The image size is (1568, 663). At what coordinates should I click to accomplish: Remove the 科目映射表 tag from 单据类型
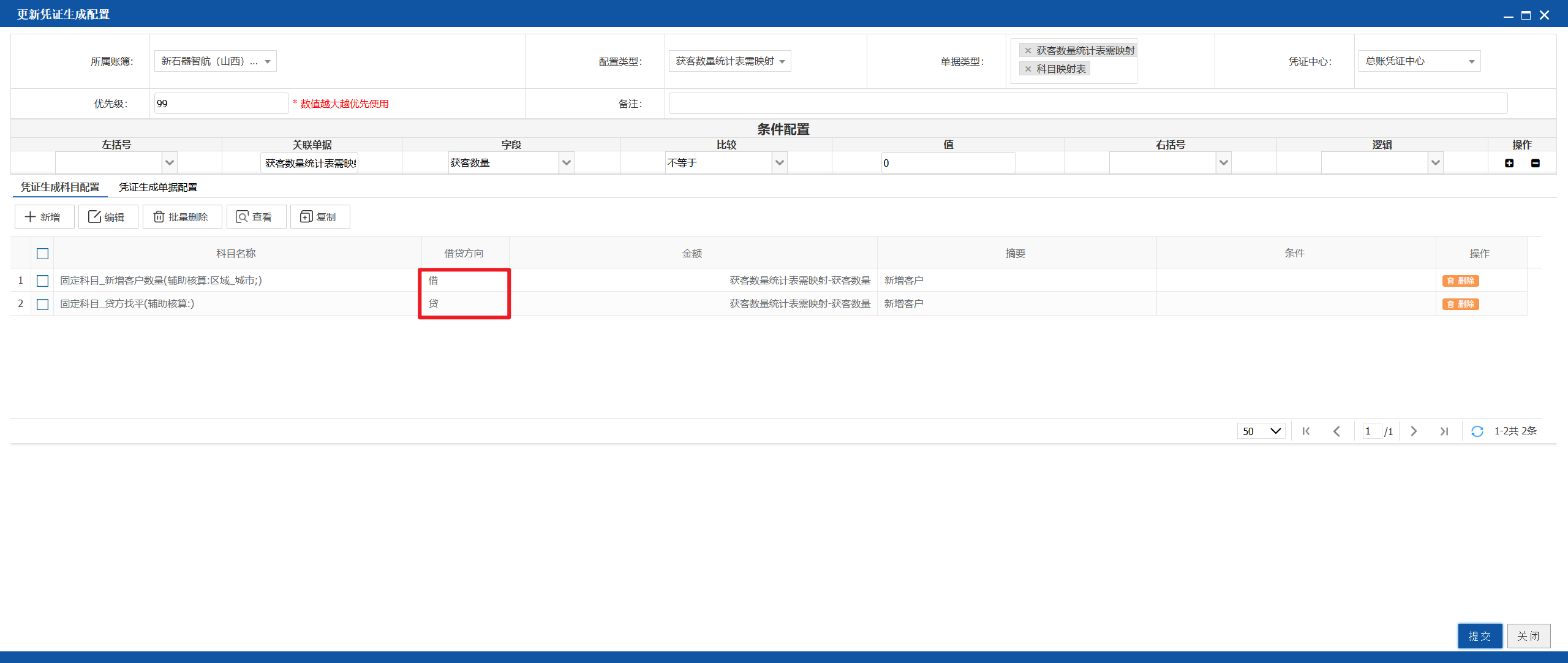click(x=1028, y=69)
